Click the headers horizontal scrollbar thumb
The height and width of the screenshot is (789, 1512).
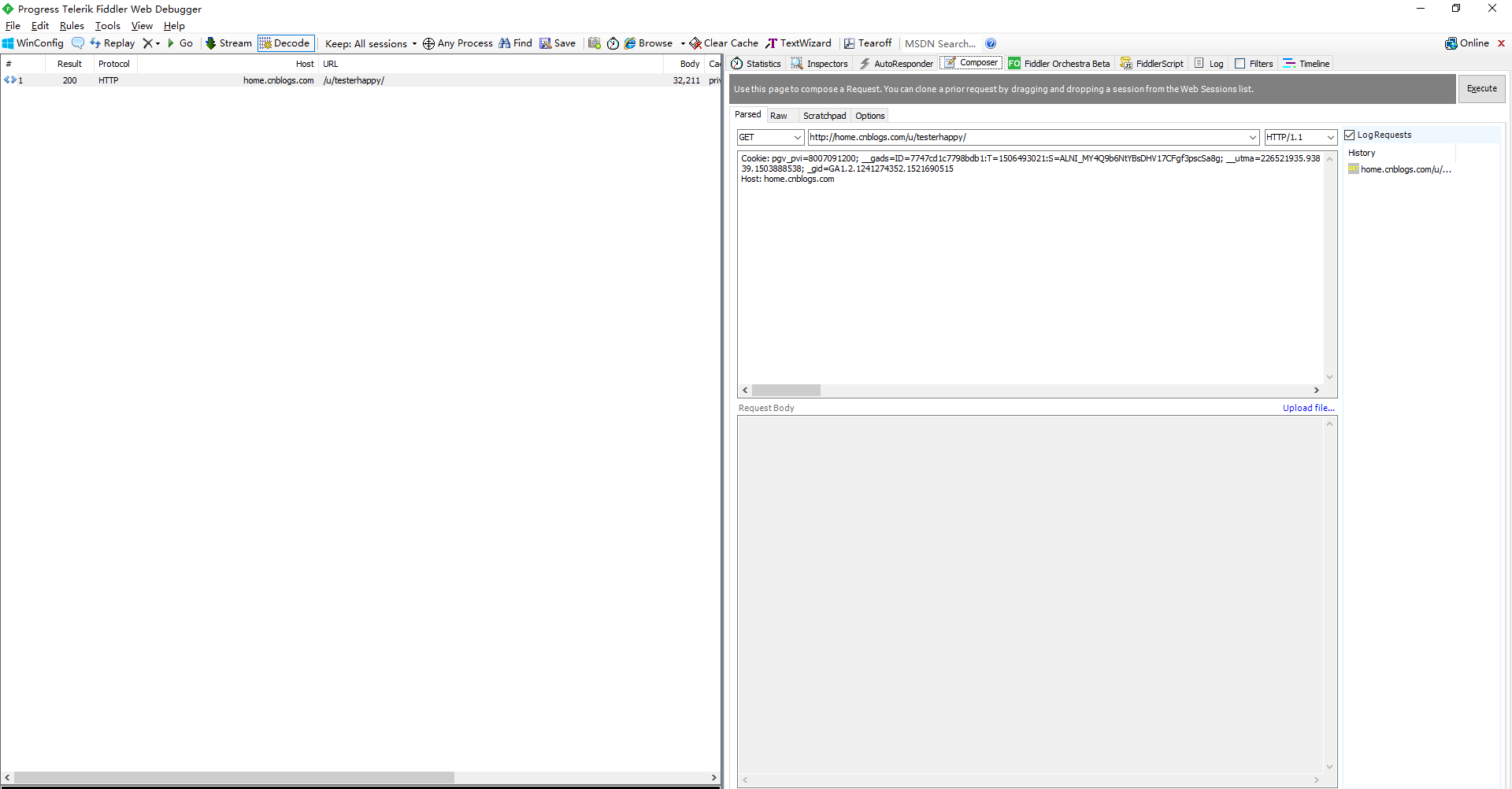pos(786,391)
